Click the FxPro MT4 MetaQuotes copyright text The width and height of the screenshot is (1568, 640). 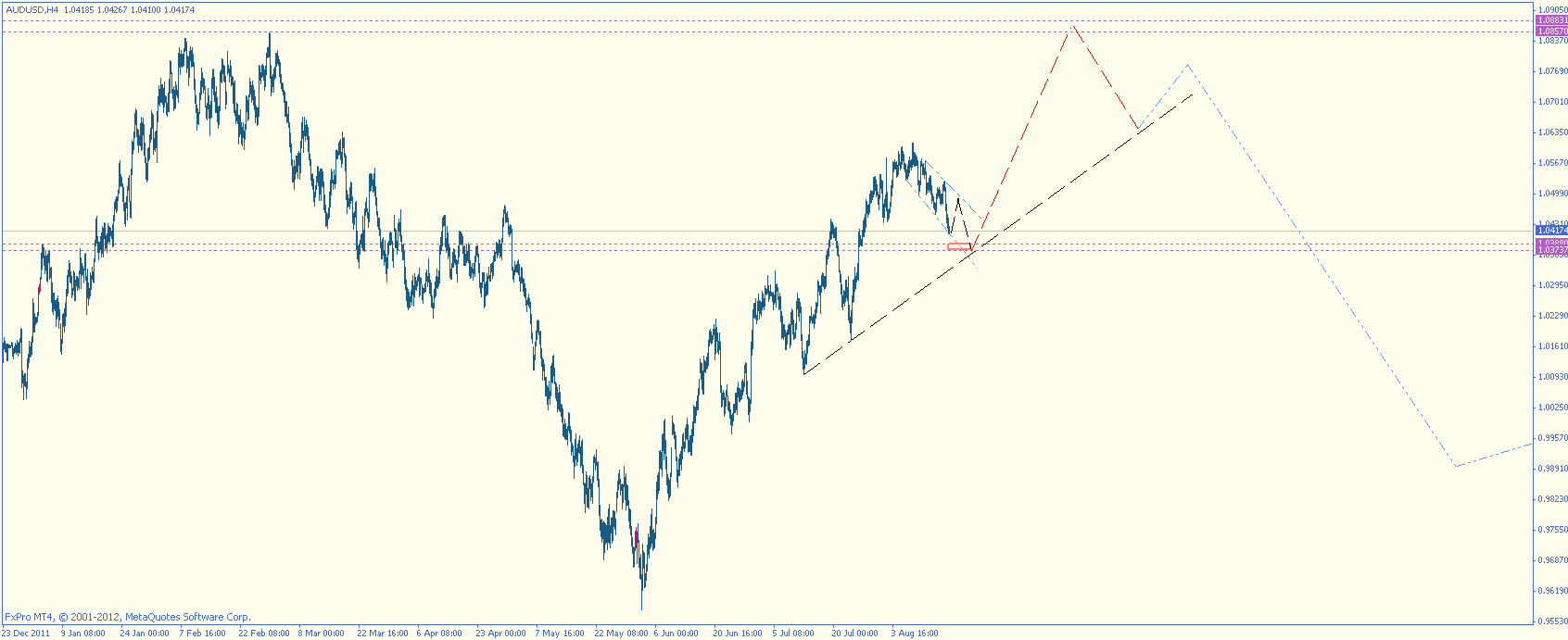(128, 617)
